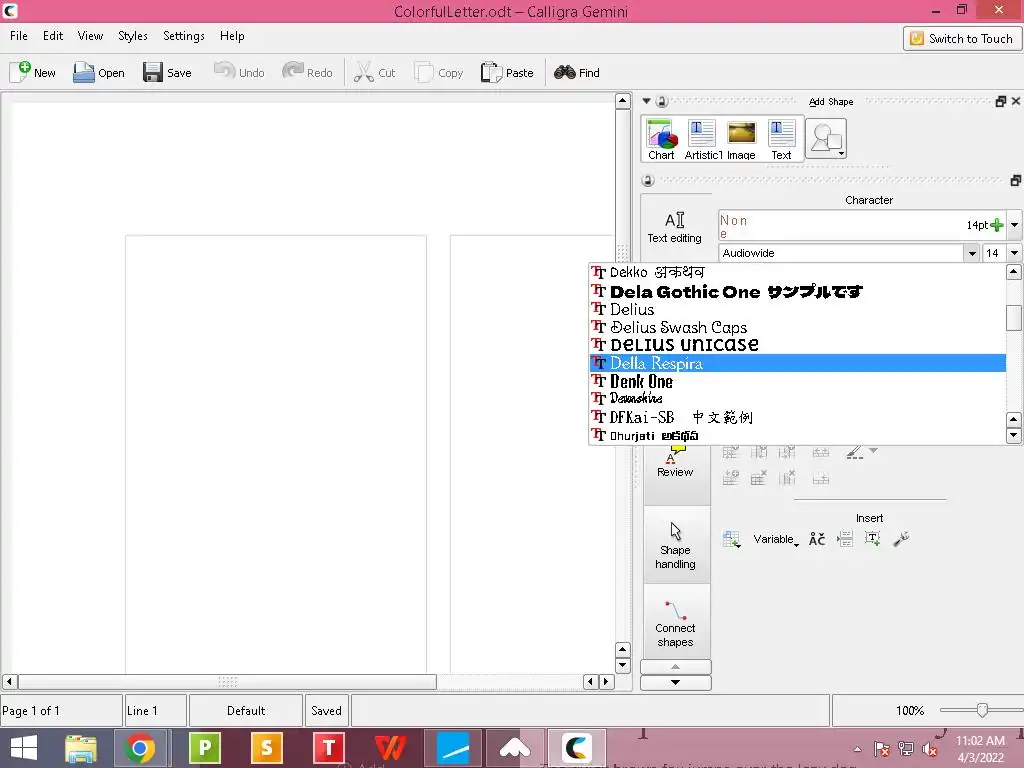The height and width of the screenshot is (768, 1024).
Task: Open the File menu
Action: pyautogui.click(x=19, y=36)
